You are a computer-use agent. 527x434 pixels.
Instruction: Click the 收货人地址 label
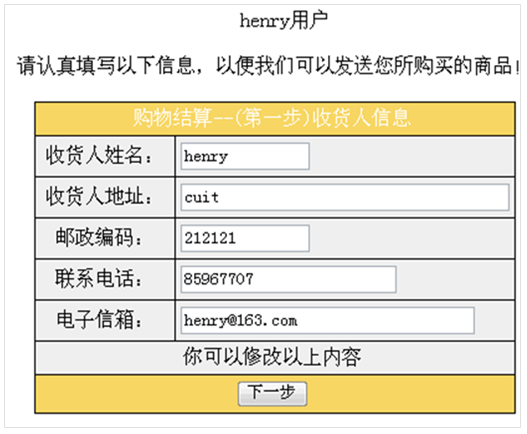(99, 197)
